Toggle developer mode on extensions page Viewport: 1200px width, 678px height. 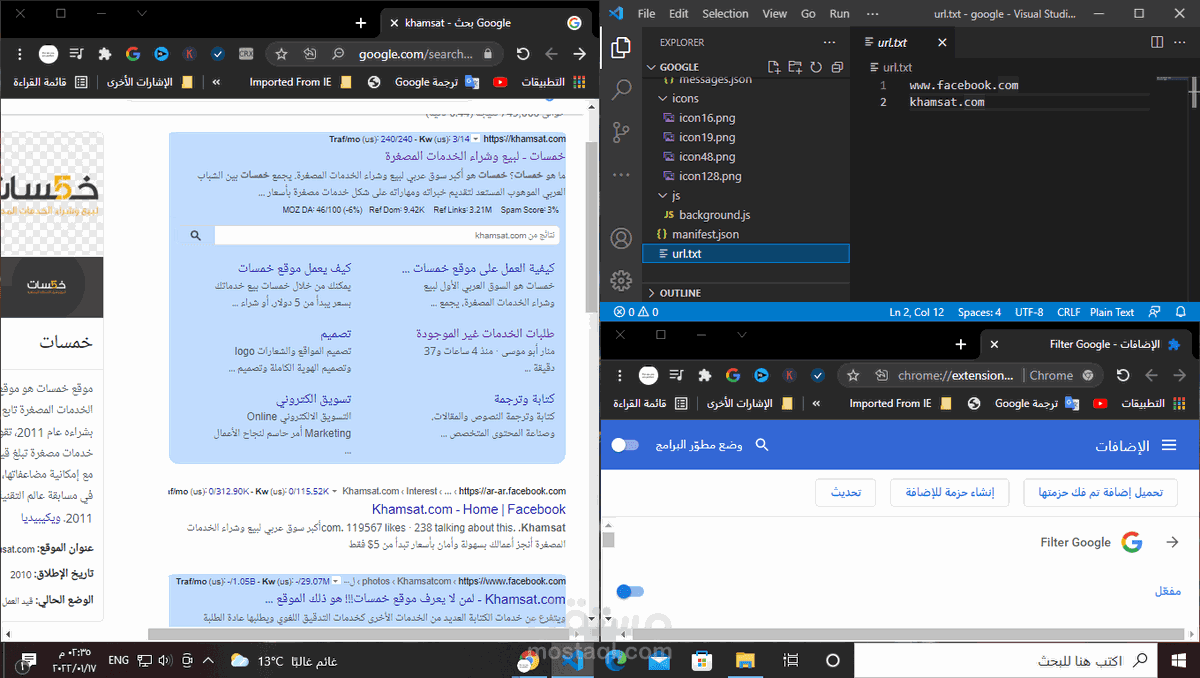[x=625, y=445]
